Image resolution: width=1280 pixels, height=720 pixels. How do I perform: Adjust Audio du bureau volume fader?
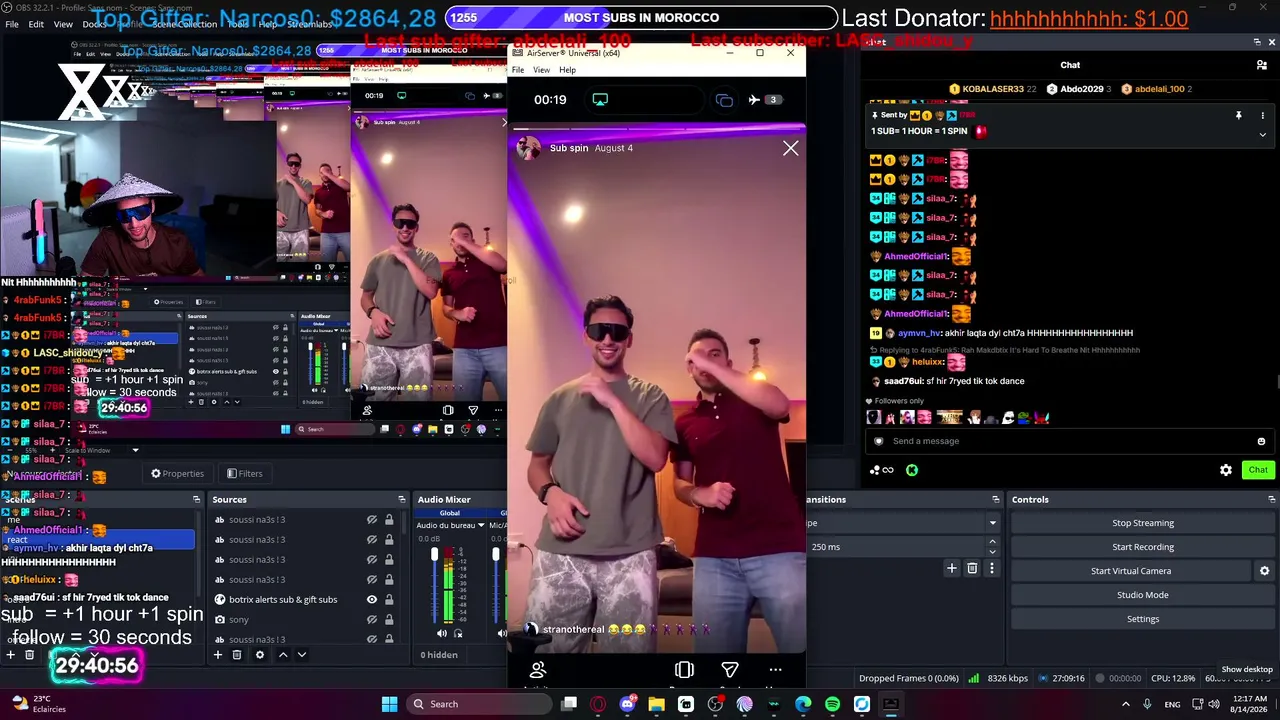434,554
